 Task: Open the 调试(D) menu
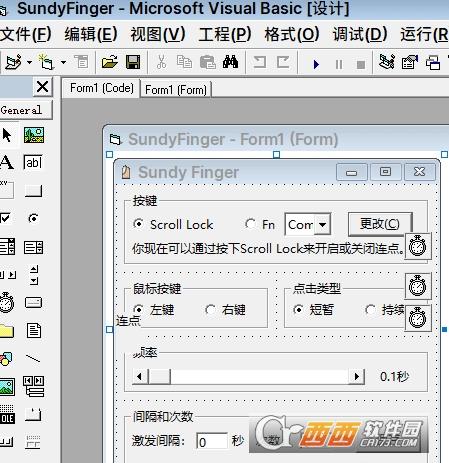tap(360, 34)
